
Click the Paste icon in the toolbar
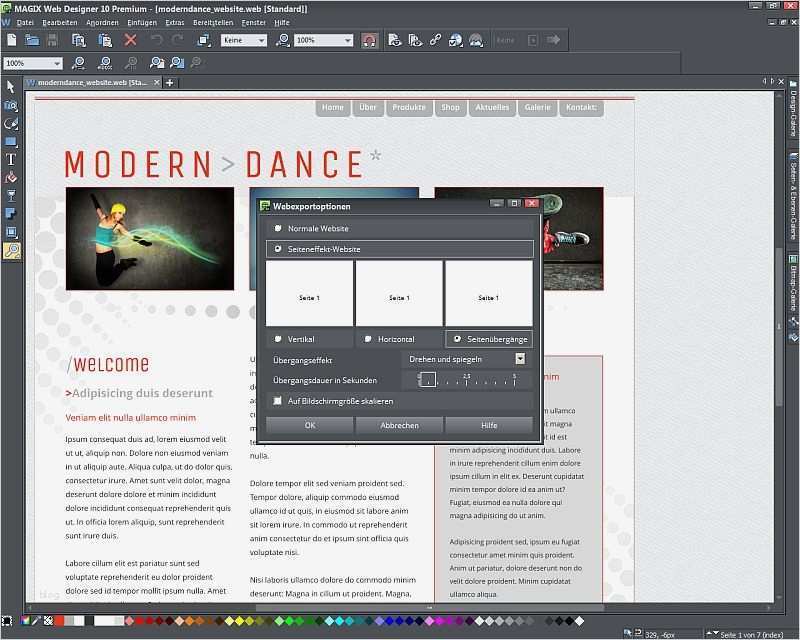click(x=107, y=41)
